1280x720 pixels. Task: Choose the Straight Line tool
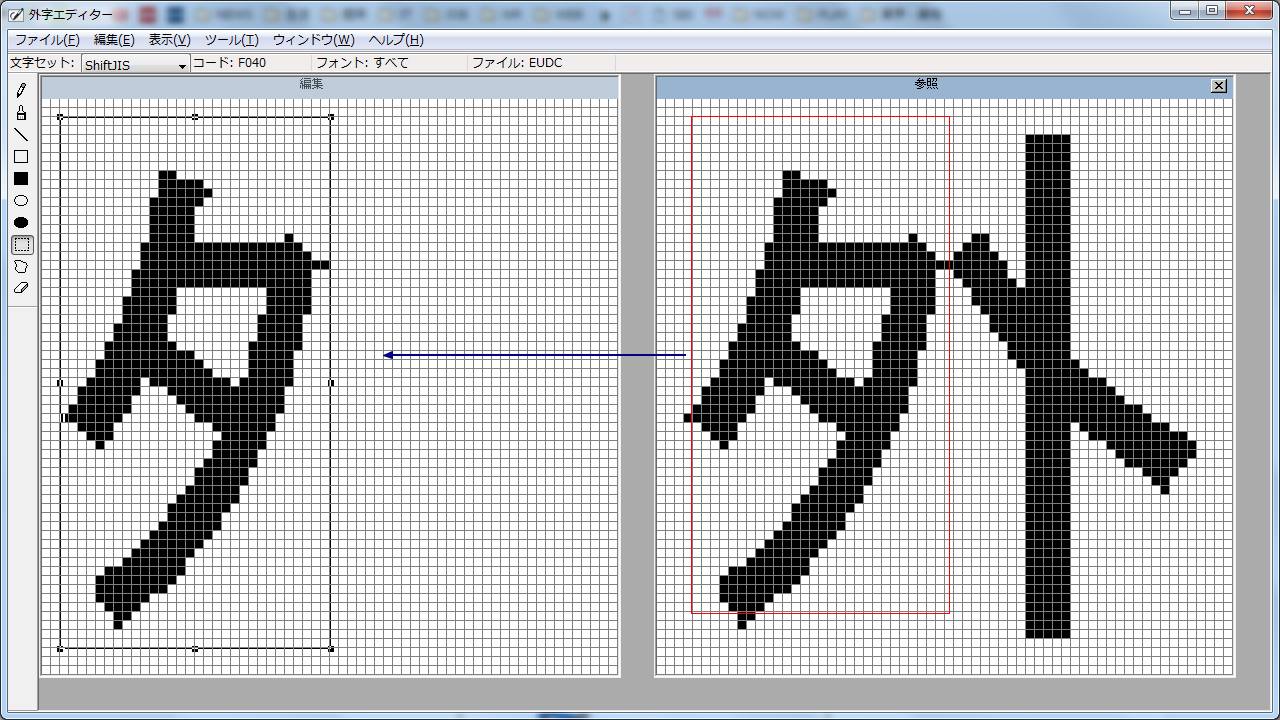(21, 134)
